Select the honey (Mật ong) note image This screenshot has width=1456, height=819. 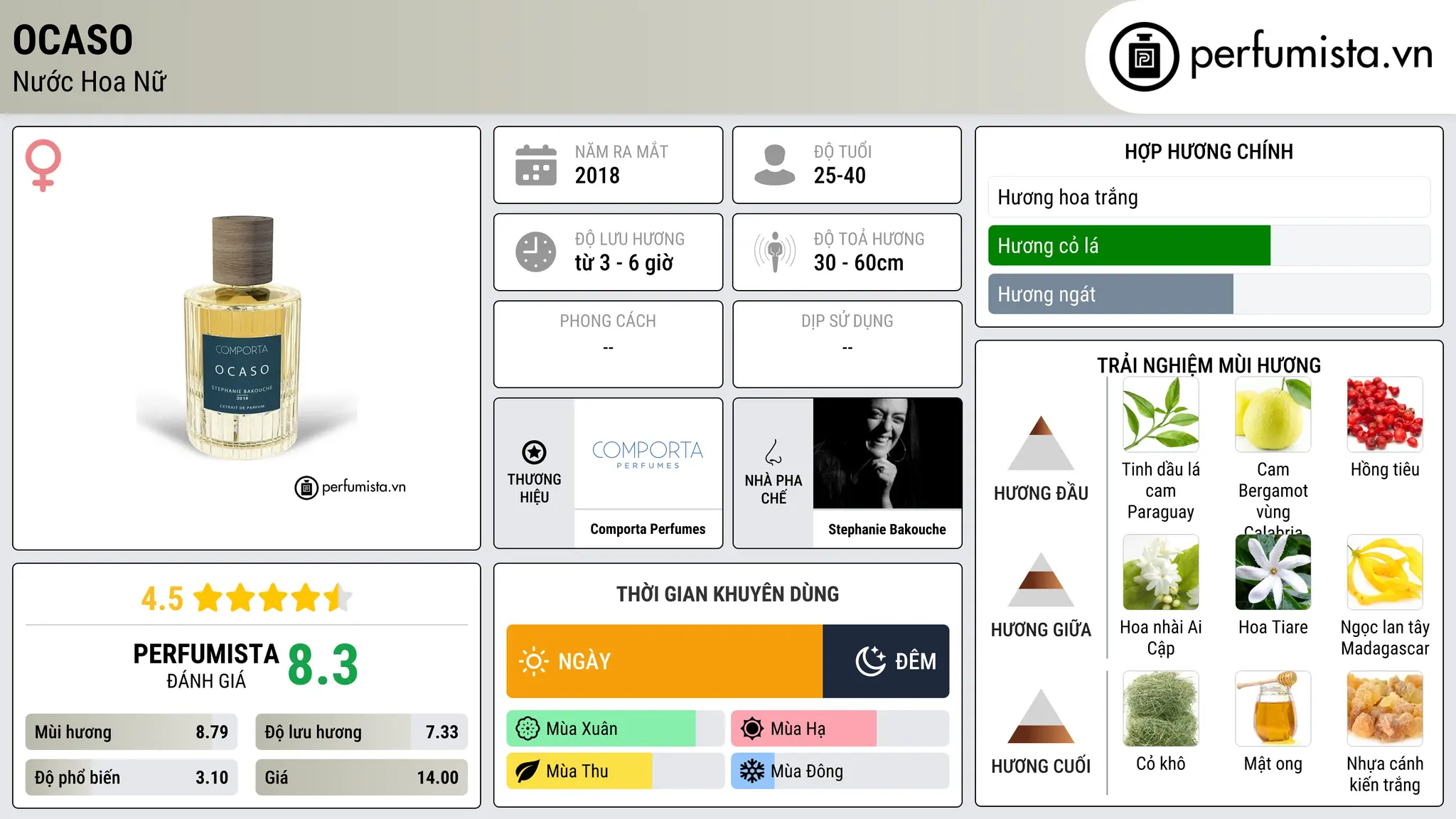coord(1273,709)
